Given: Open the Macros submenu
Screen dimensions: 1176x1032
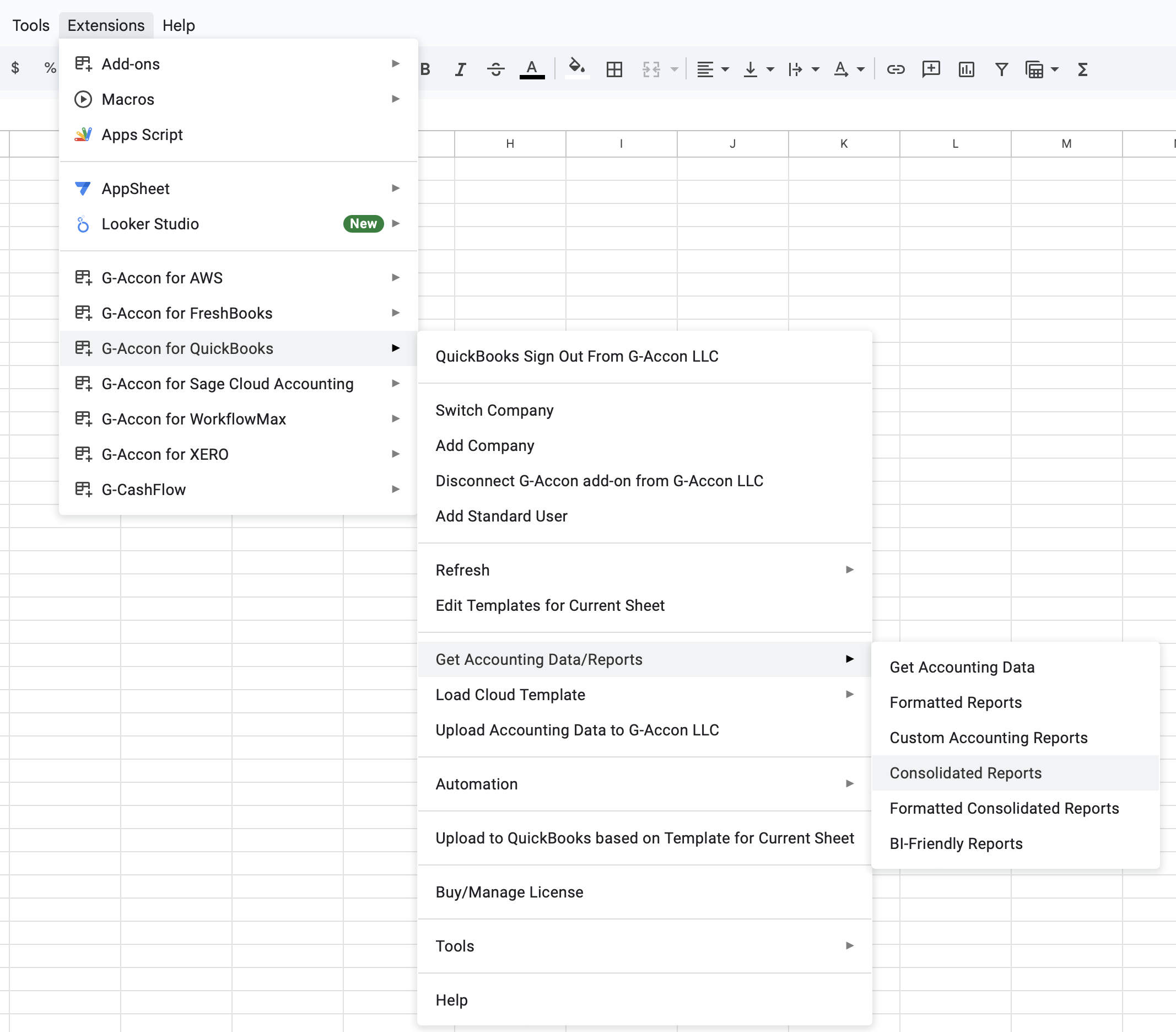Looking at the screenshot, I should tap(238, 99).
